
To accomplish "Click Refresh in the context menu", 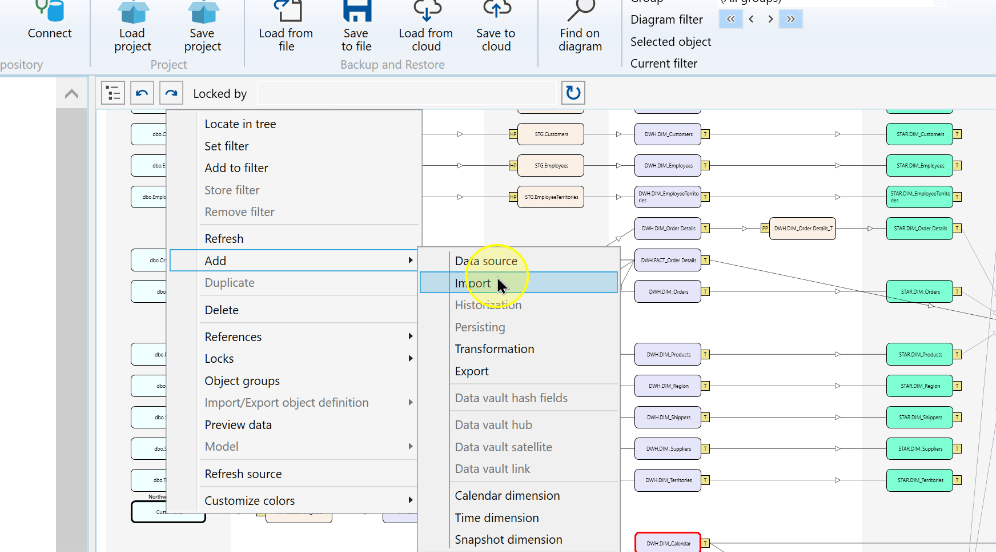I will pos(224,239).
